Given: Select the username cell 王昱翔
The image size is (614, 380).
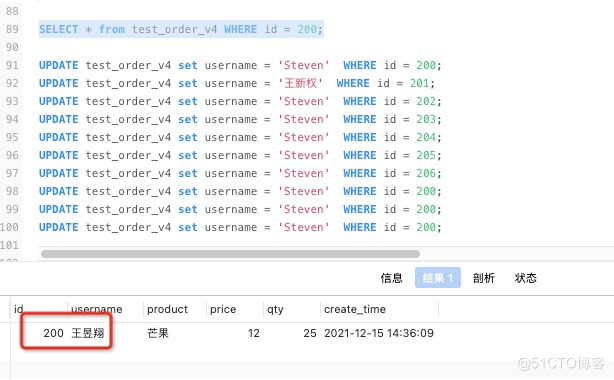Looking at the screenshot, I should (88, 333).
